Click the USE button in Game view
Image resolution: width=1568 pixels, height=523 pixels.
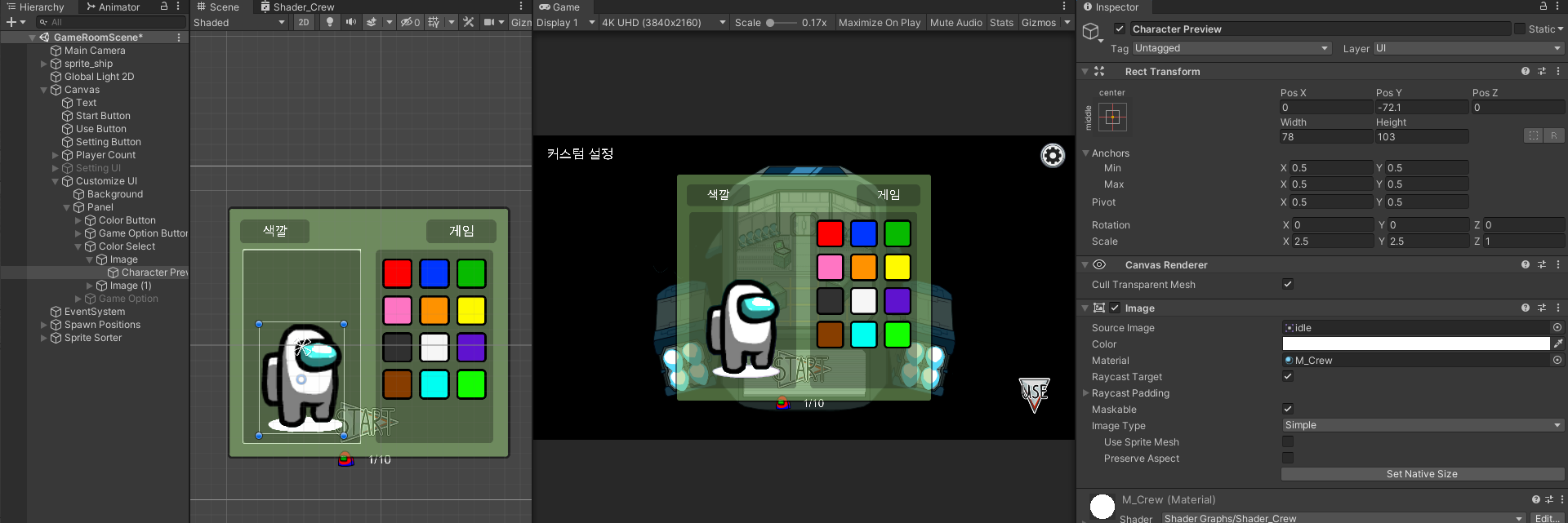(1034, 395)
